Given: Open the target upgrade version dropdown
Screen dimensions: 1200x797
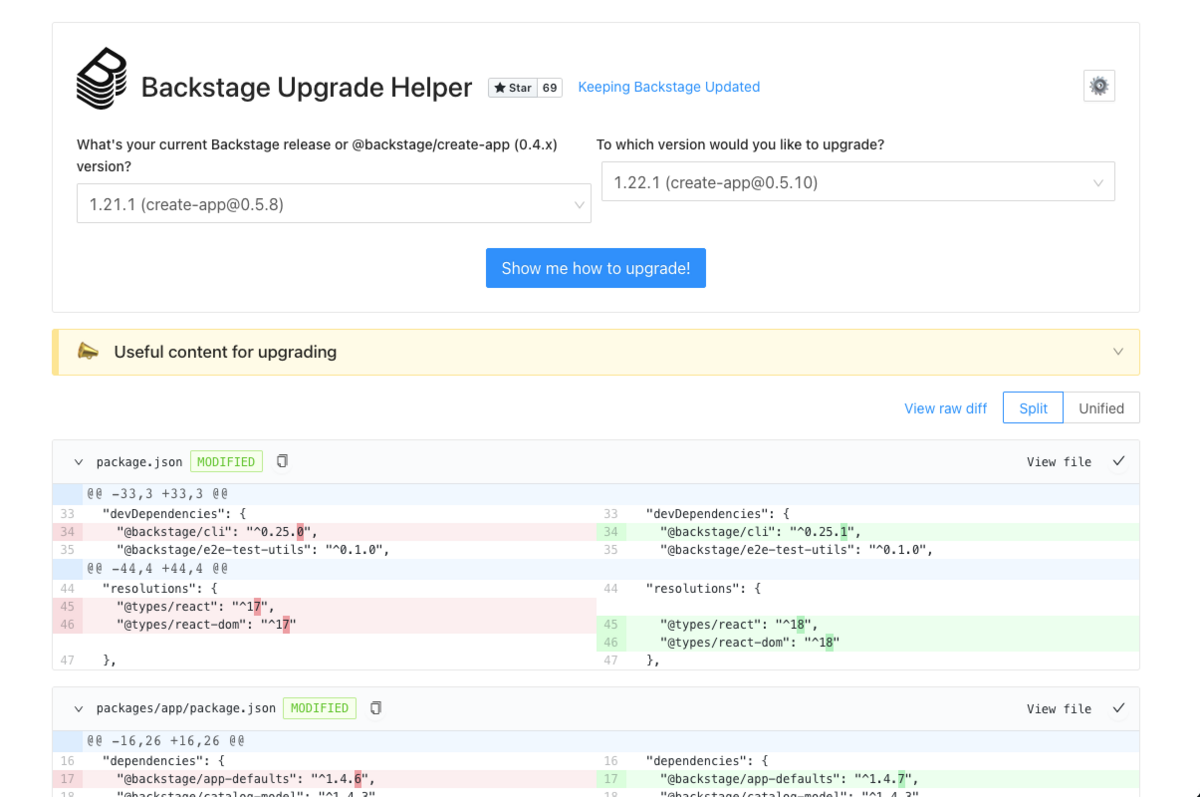Looking at the screenshot, I should [857, 183].
